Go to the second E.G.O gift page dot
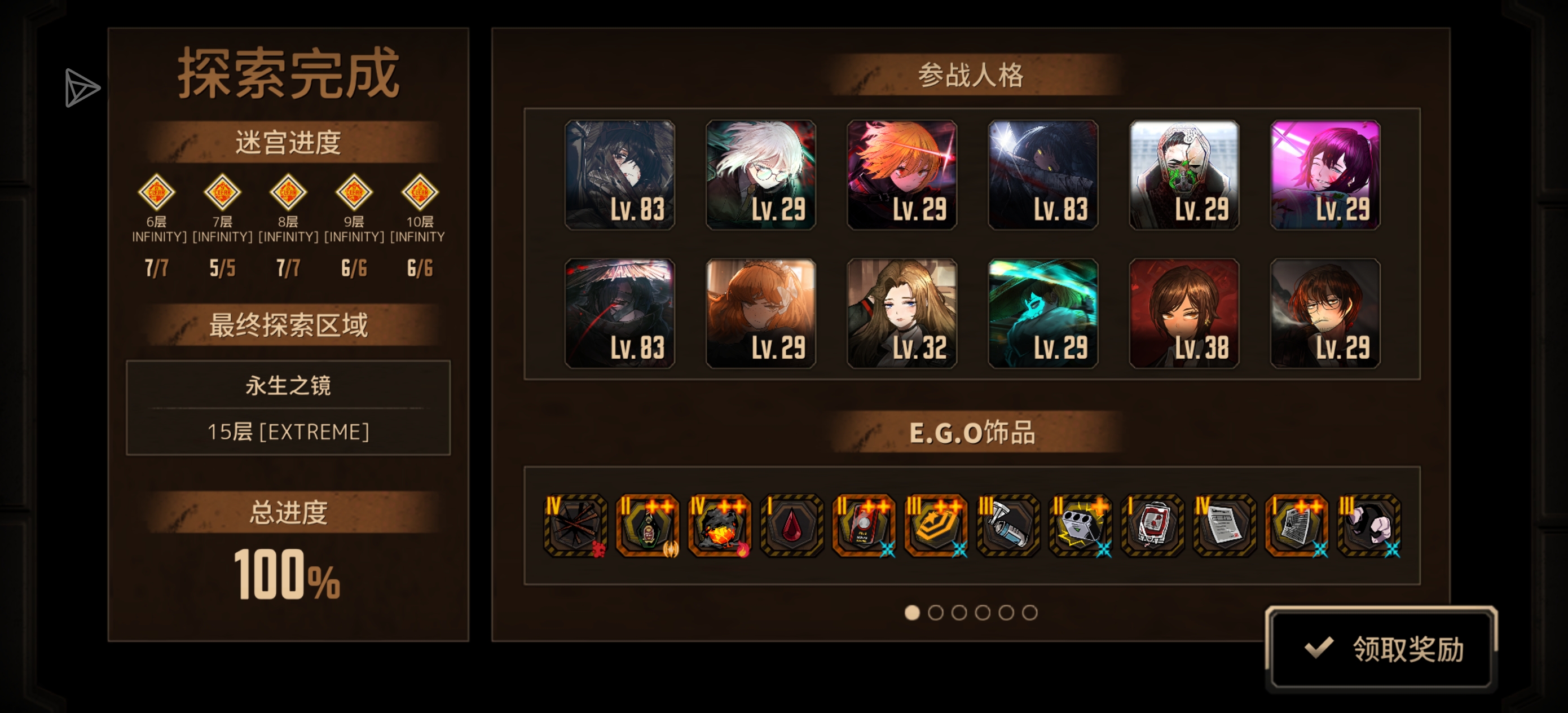This screenshot has height=713, width=1568. coord(936,613)
